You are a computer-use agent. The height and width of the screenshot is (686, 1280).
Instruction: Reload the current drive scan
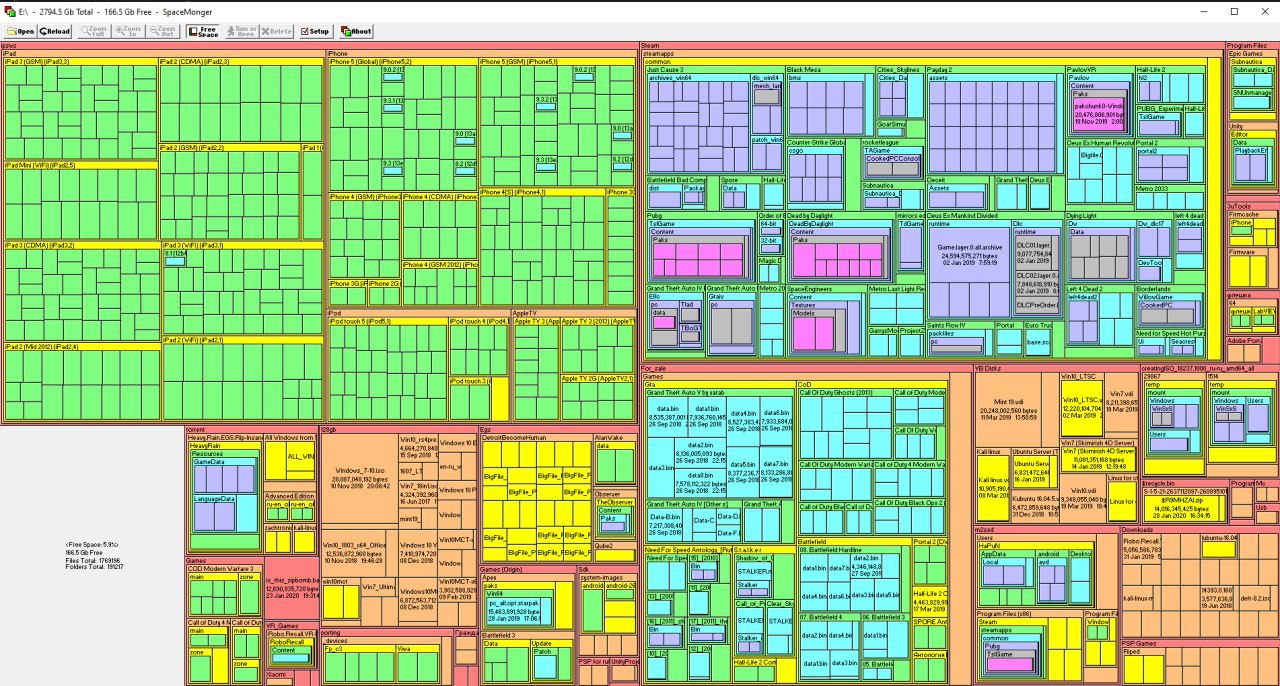(55, 31)
